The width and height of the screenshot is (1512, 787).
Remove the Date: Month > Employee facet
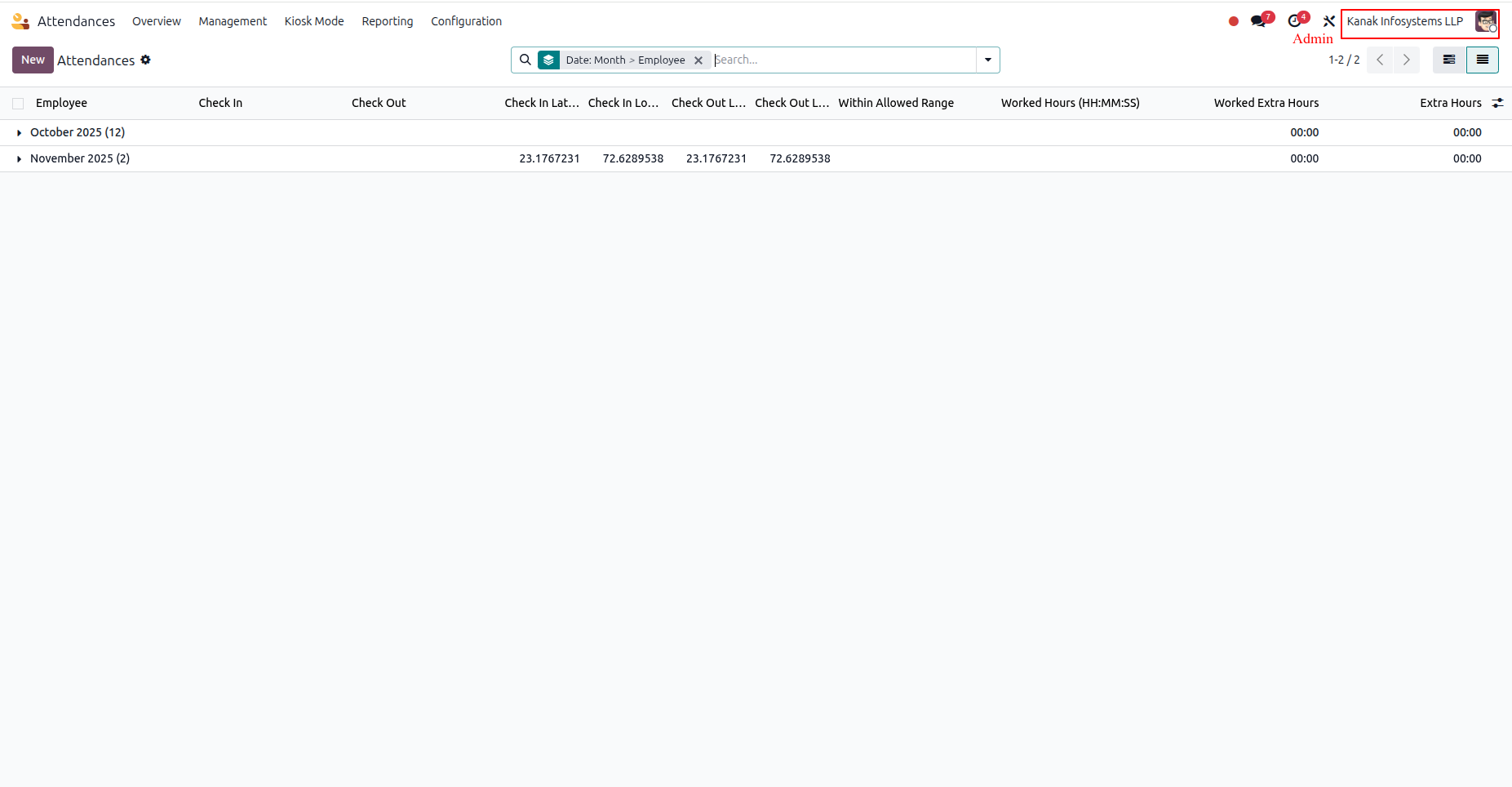[698, 60]
